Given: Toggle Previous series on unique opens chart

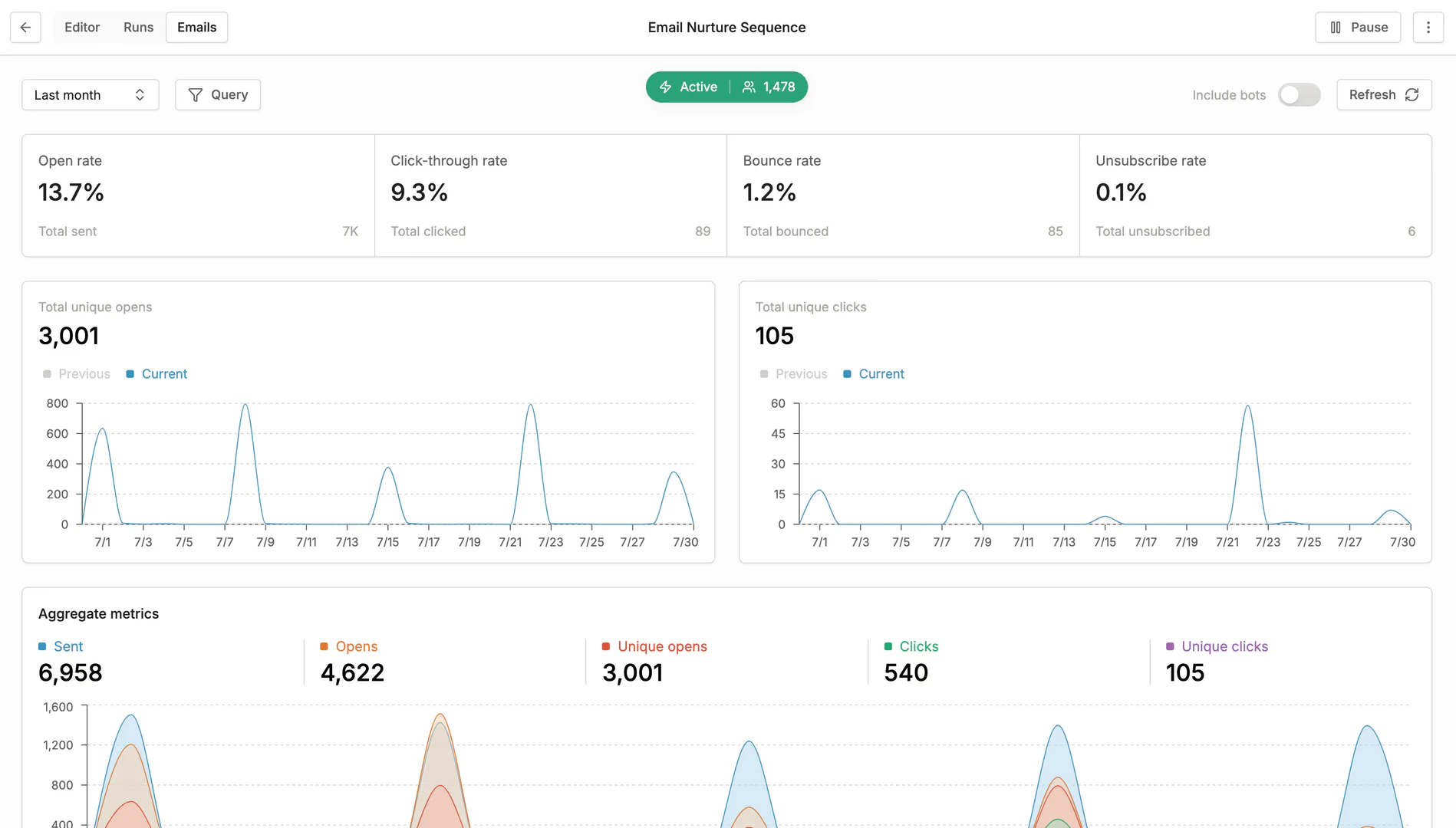Looking at the screenshot, I should pyautogui.click(x=77, y=373).
